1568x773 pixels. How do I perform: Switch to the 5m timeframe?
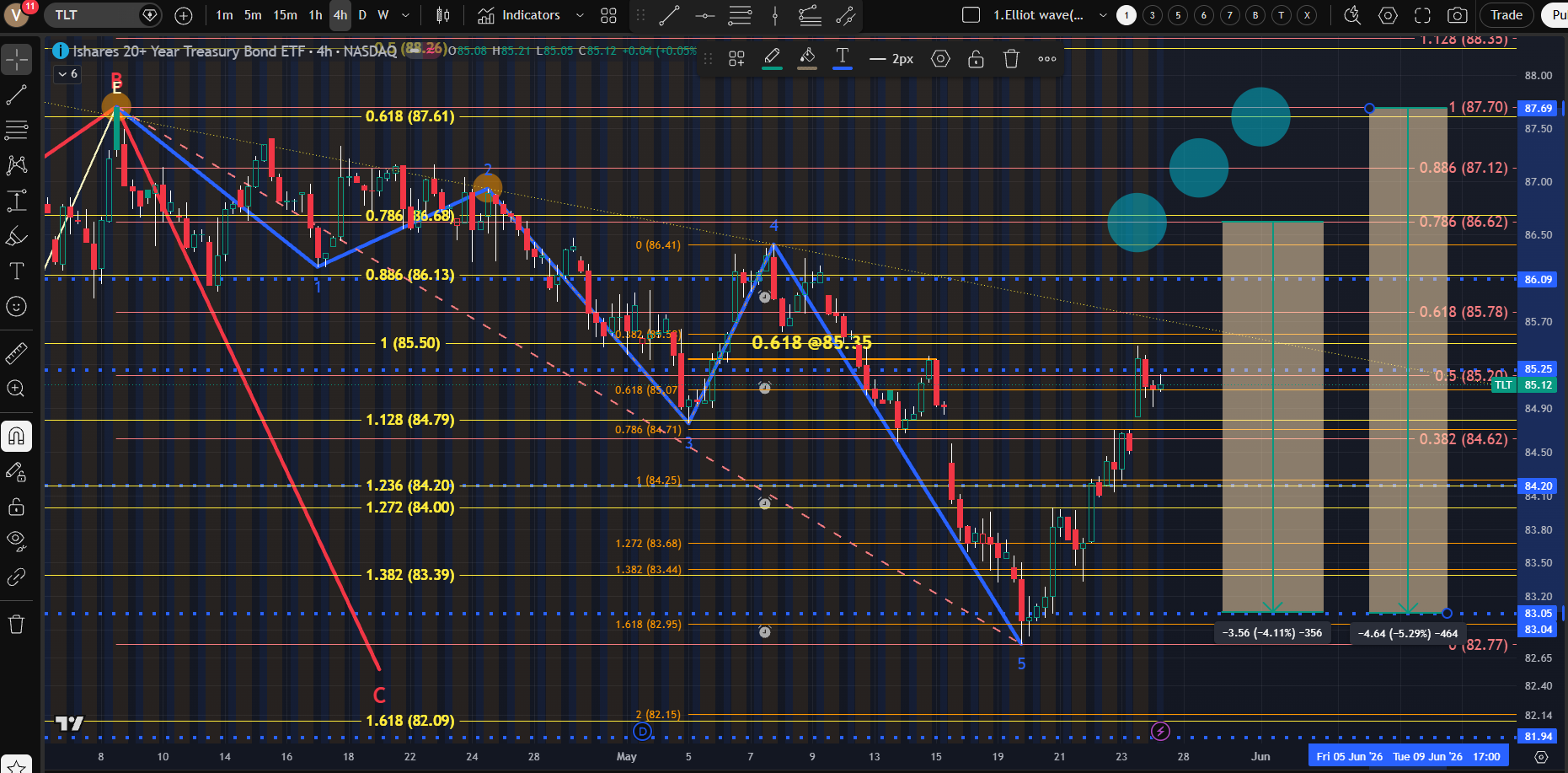(x=253, y=15)
